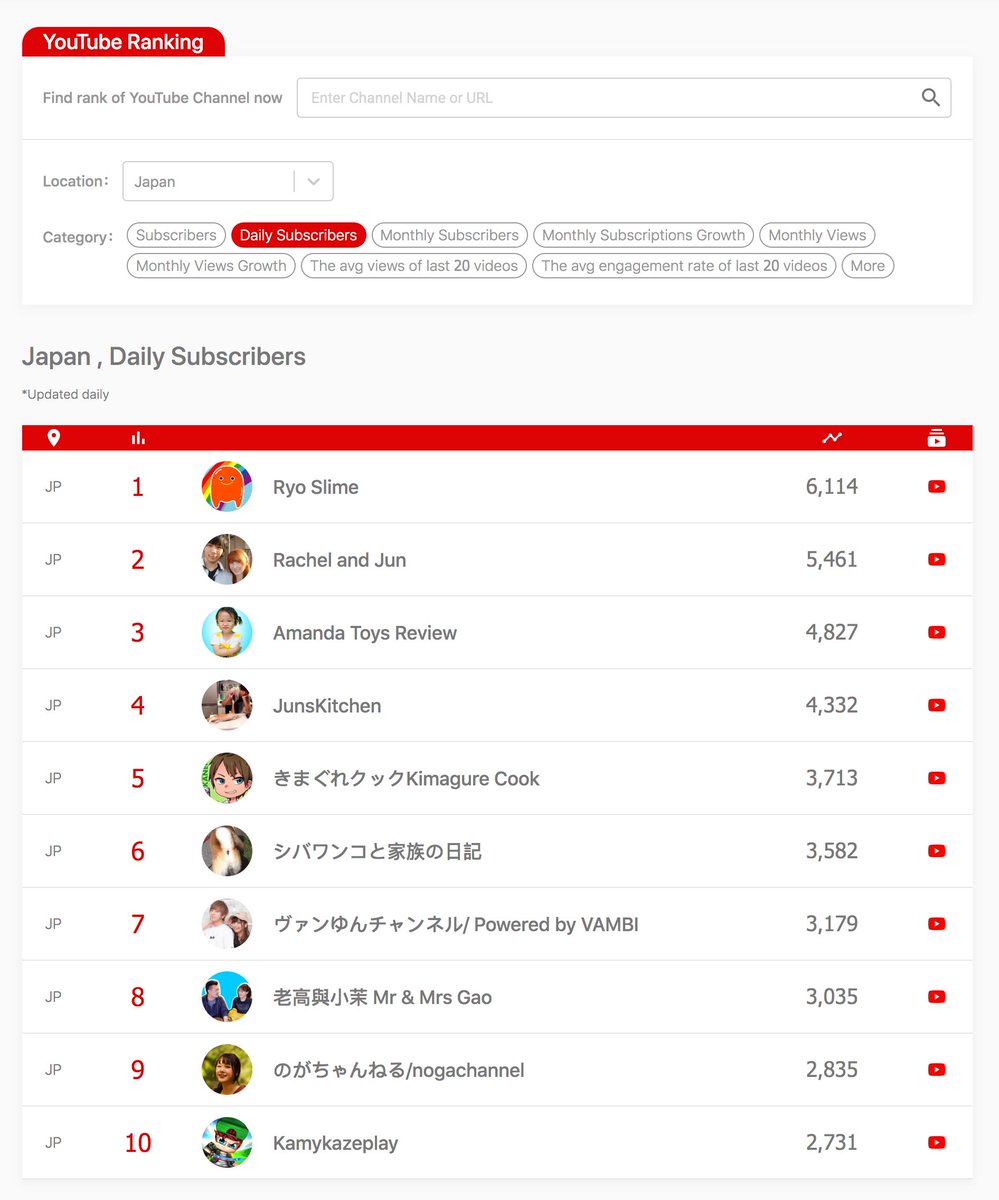Click the 5,461 daily subscribers value
This screenshot has height=1200, width=999.
[x=832, y=560]
